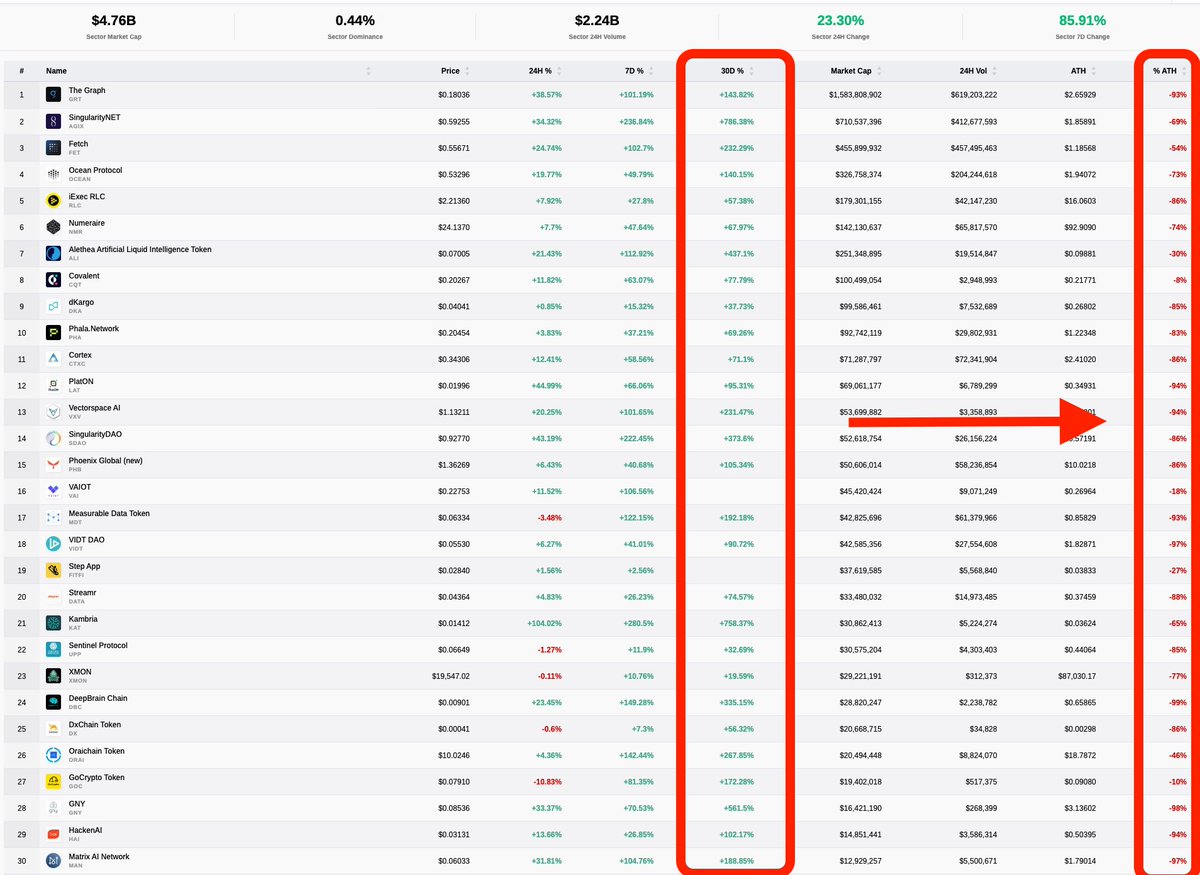1200x875 pixels.
Task: Sort by 7D % column arrows
Action: [650, 71]
